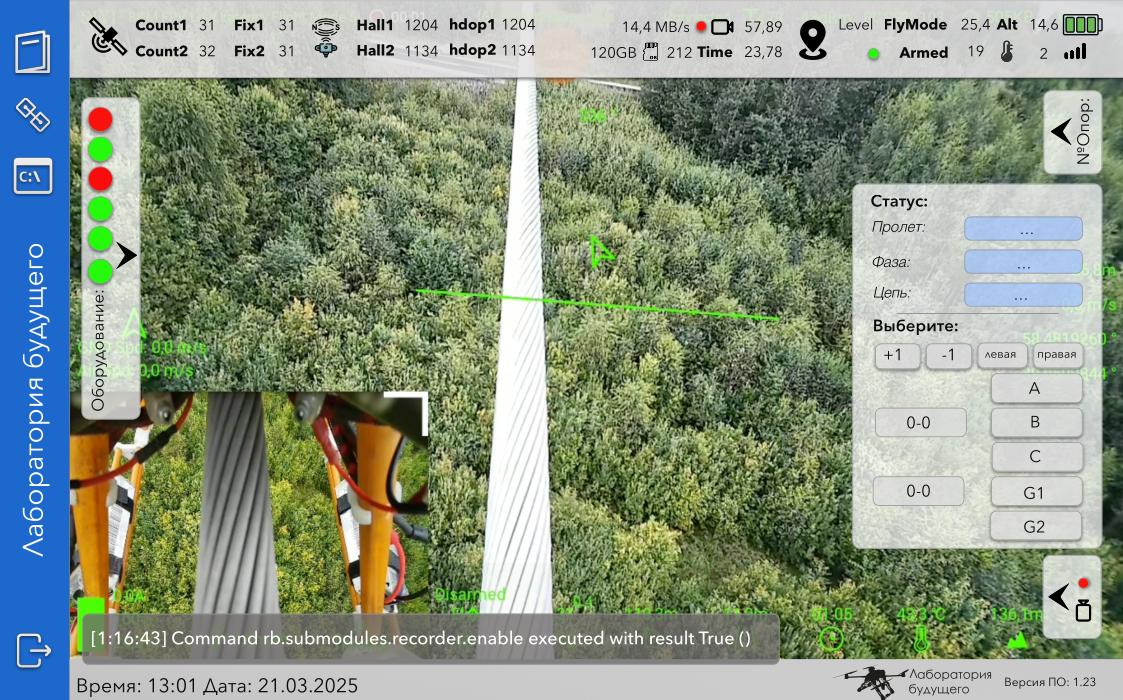This screenshot has height=700, width=1123.
Task: Click the 14,4 MB/s data rate value
Action: pos(655,27)
